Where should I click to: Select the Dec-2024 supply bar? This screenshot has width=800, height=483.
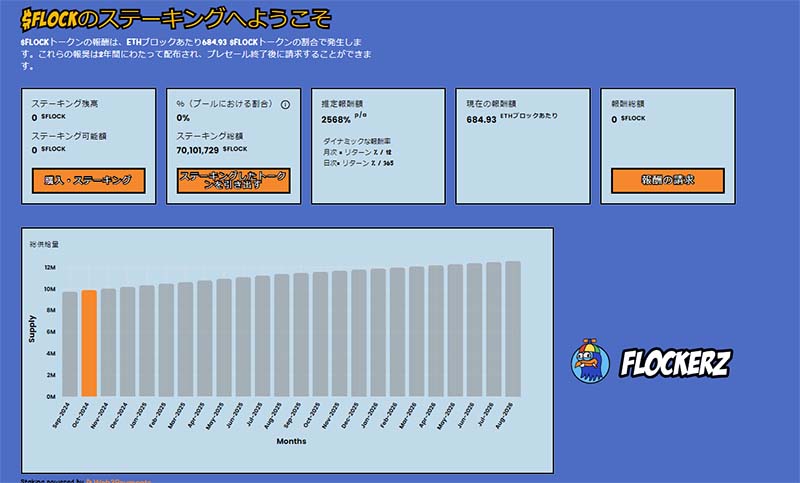click(x=128, y=342)
